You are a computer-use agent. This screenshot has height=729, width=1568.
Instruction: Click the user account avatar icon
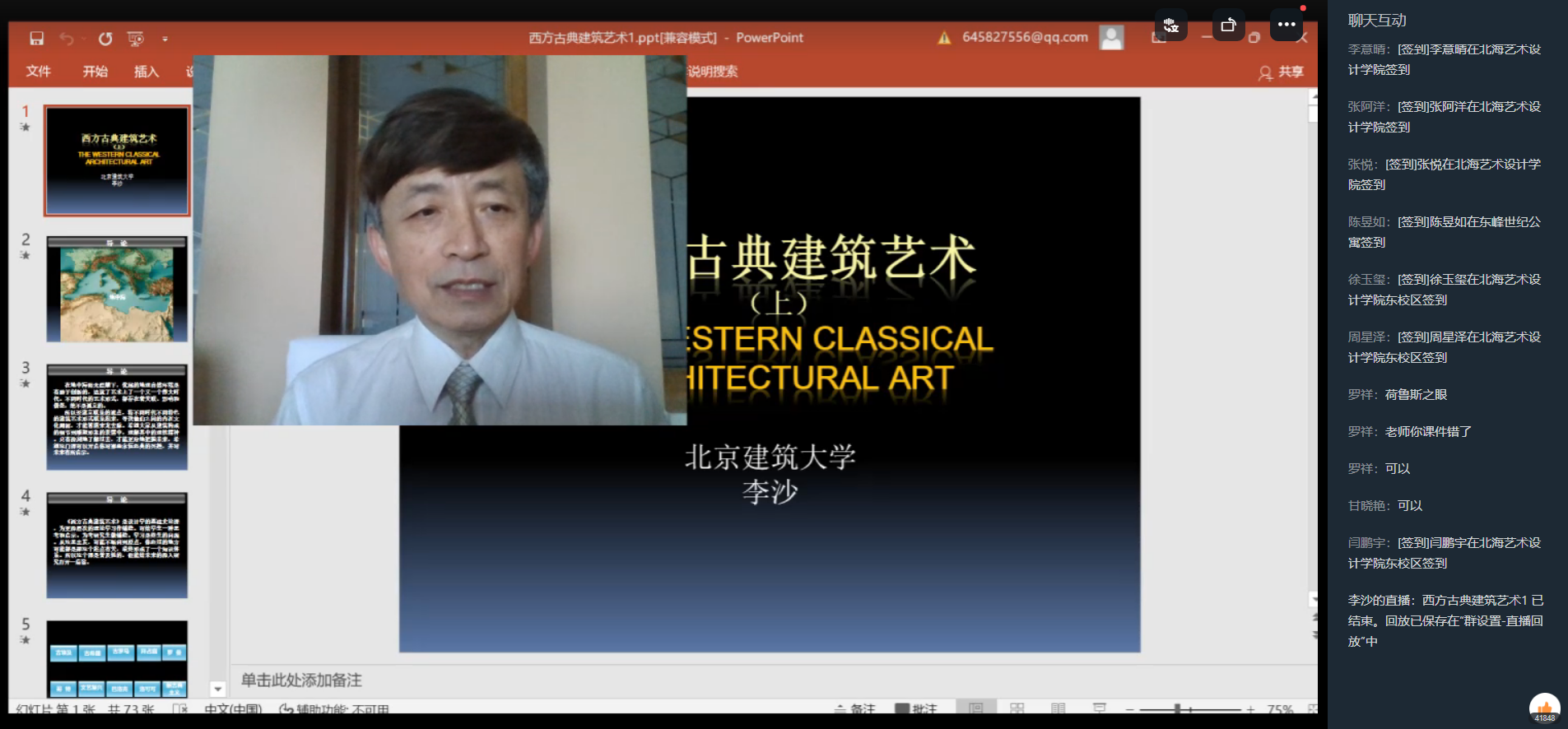1111,38
